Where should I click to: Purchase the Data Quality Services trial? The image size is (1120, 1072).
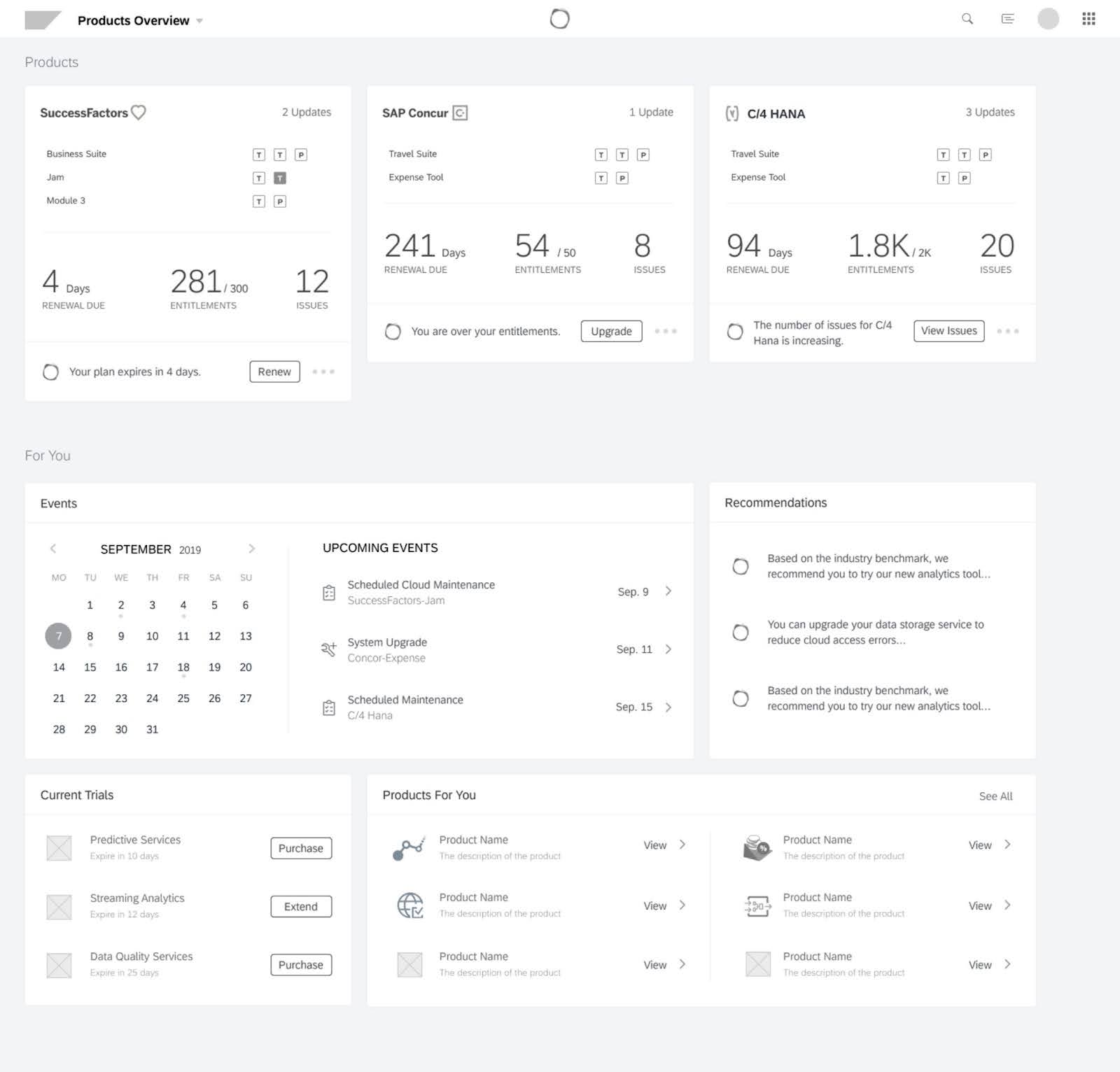(301, 965)
